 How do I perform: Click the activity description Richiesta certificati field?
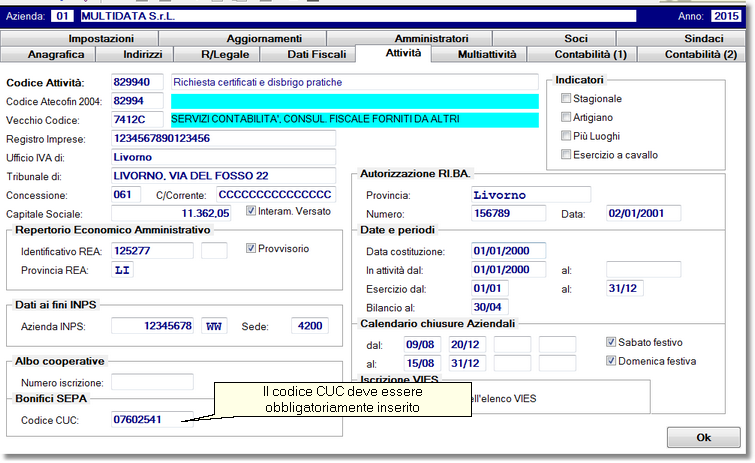tap(355, 82)
